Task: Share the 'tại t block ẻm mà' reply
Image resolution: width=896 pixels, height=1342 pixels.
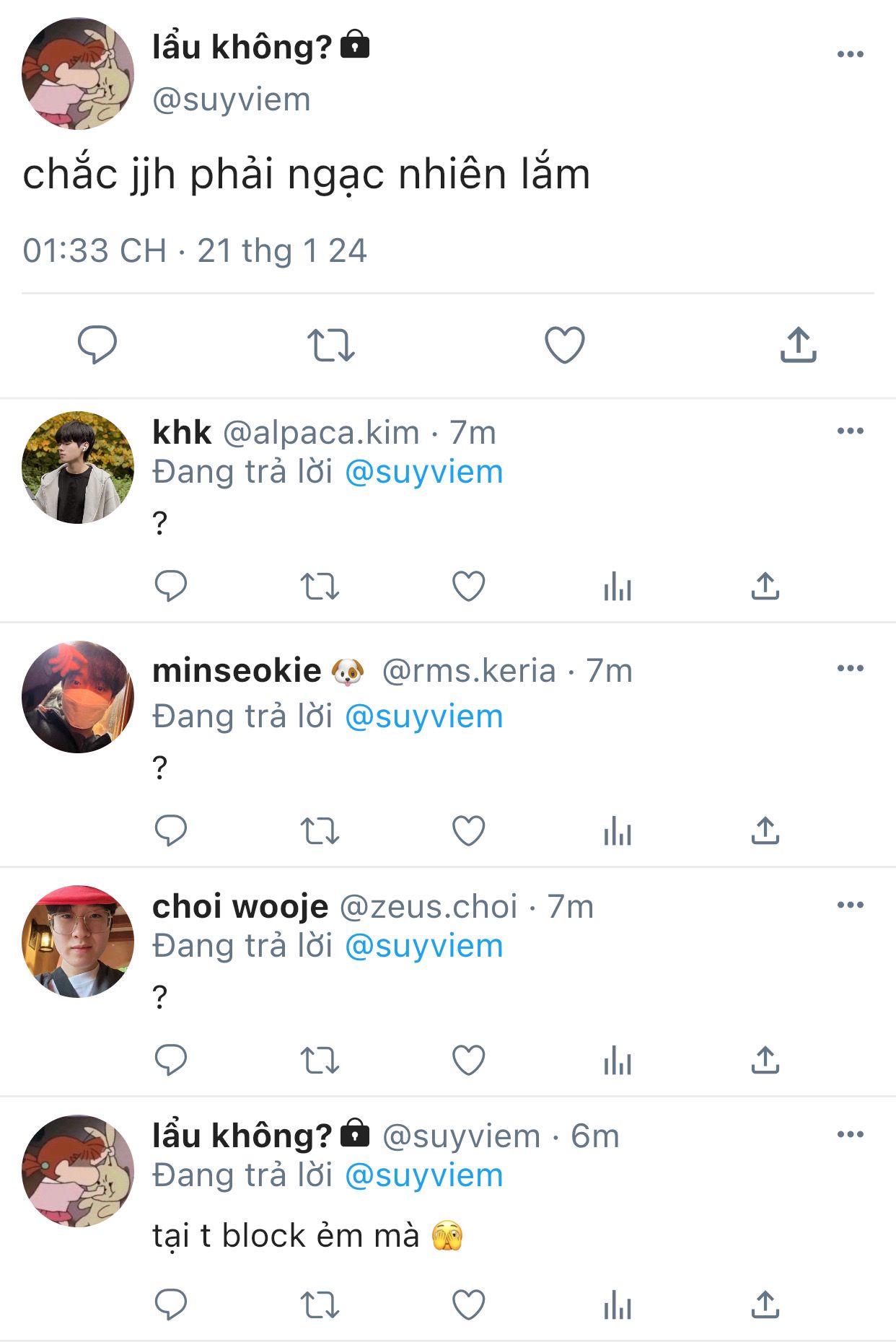Action: coord(765,1304)
